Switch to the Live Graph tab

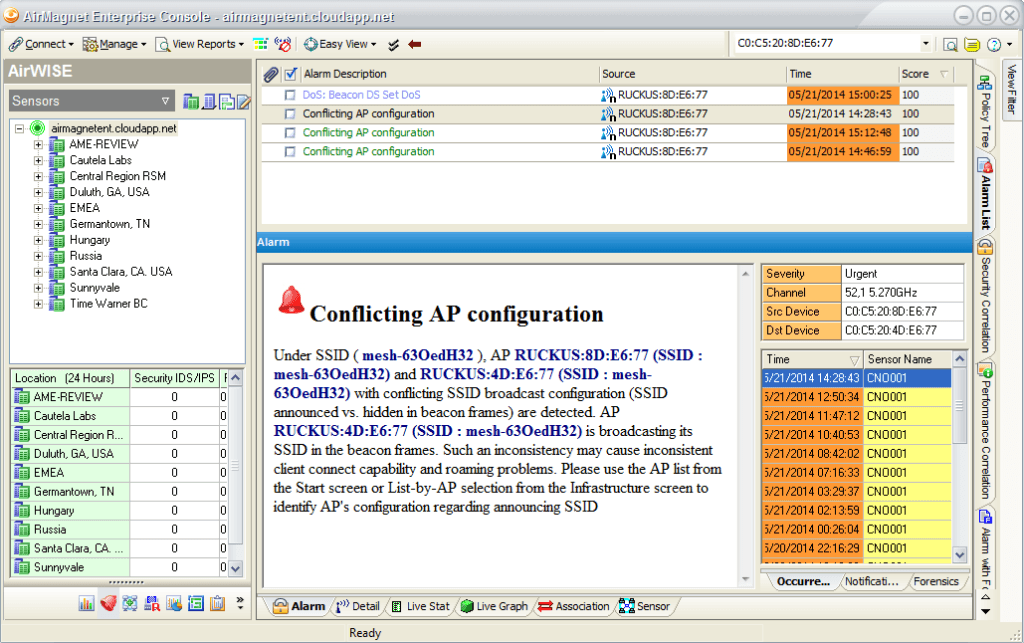click(494, 606)
